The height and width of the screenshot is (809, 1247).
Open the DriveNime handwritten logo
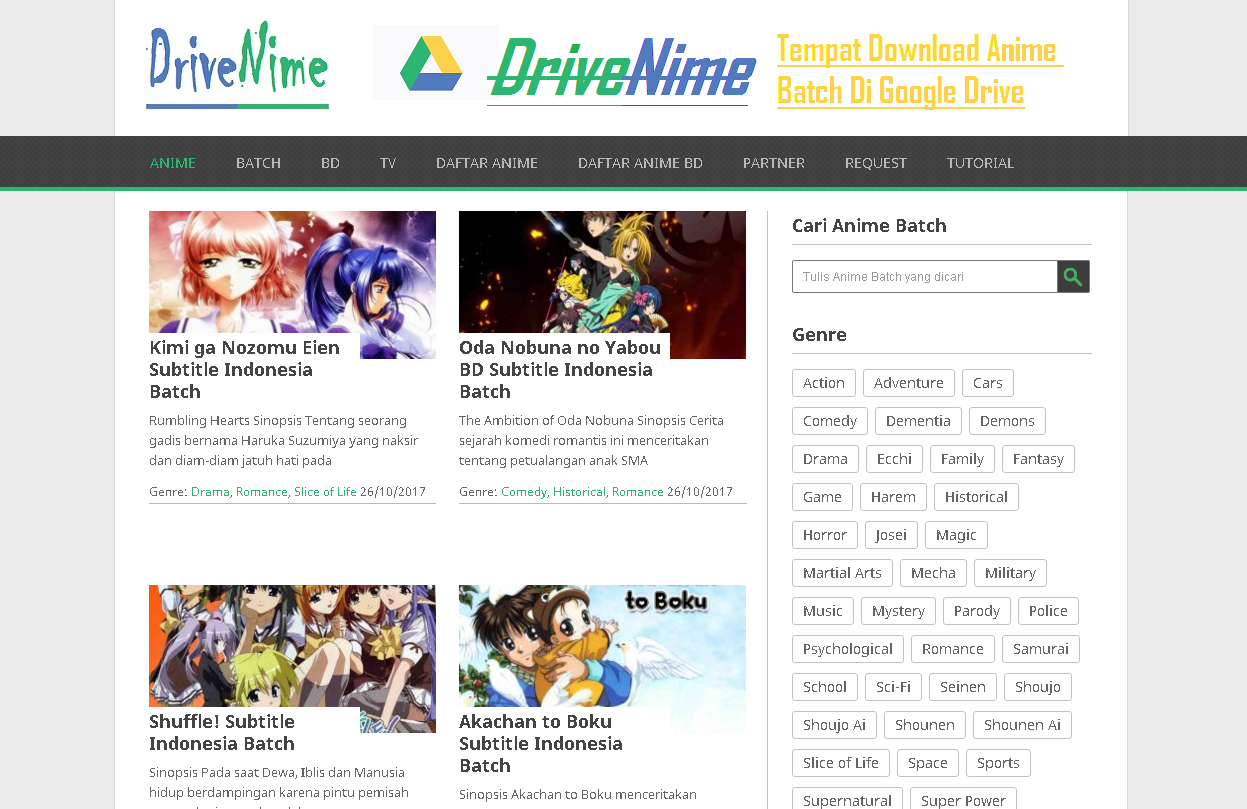(237, 65)
